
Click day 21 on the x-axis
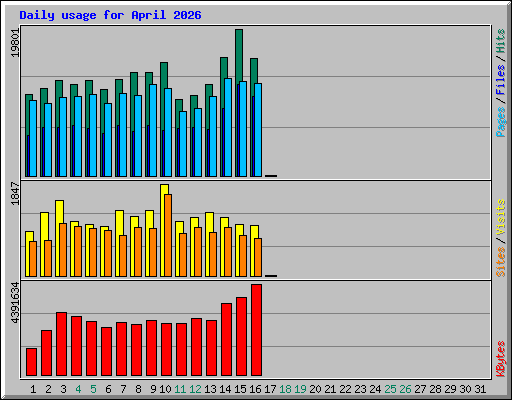pyautogui.click(x=330, y=389)
